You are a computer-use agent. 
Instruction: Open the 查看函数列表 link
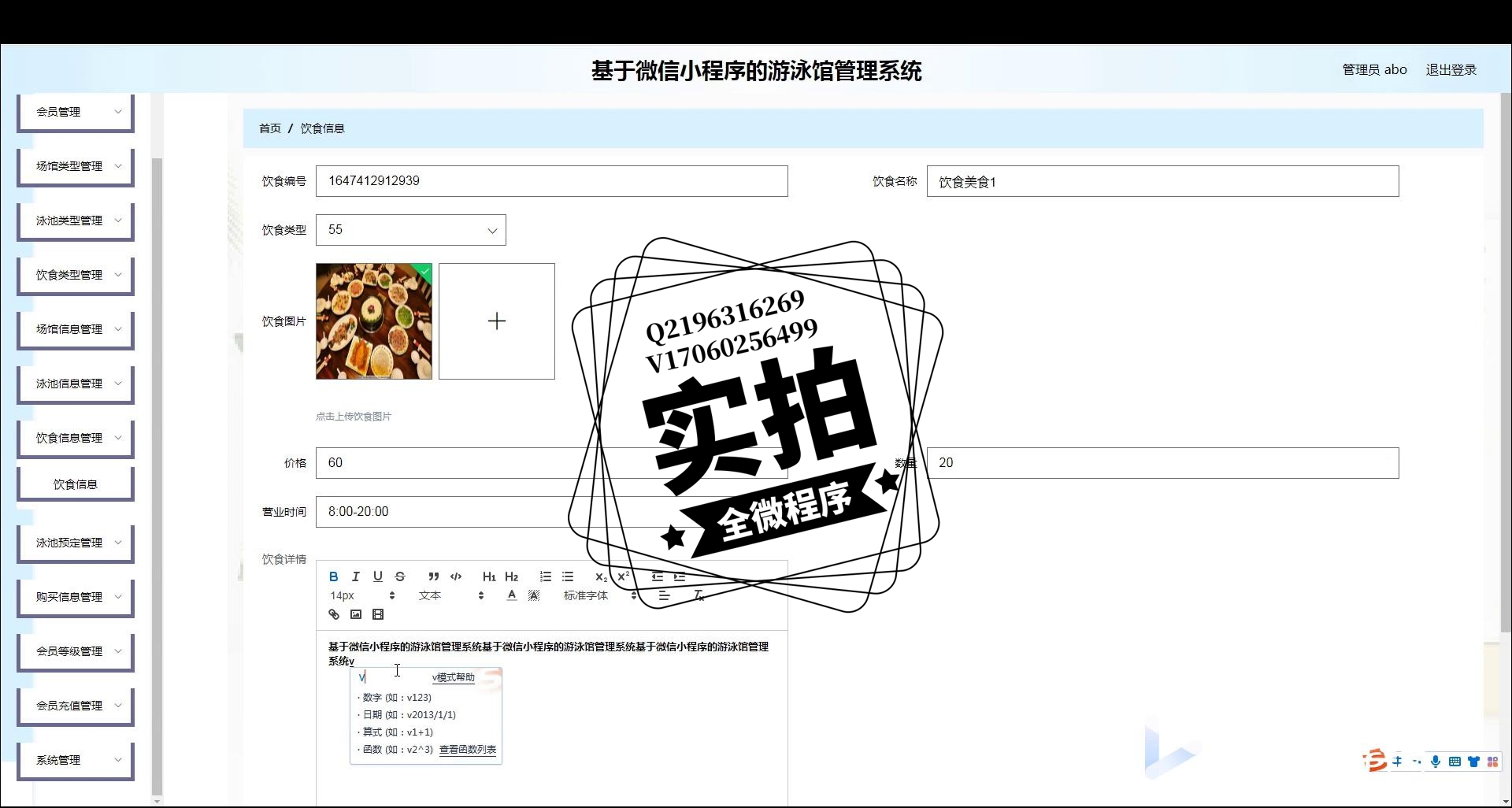[468, 750]
